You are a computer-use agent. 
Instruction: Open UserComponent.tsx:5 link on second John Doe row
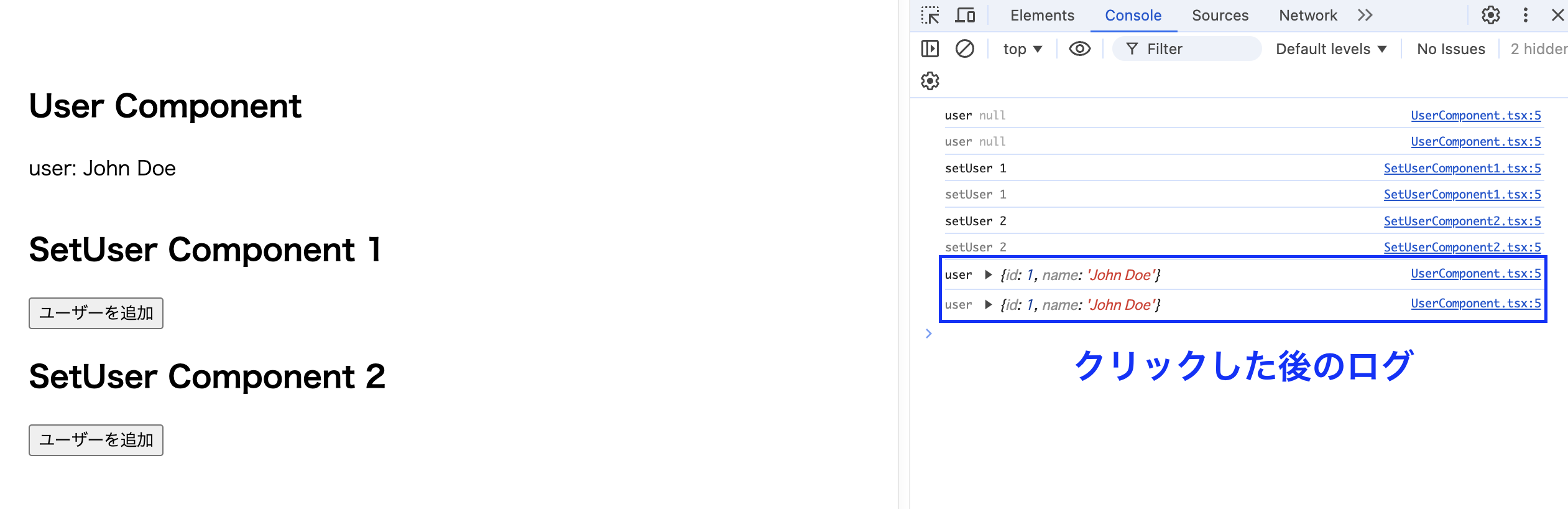click(1476, 303)
